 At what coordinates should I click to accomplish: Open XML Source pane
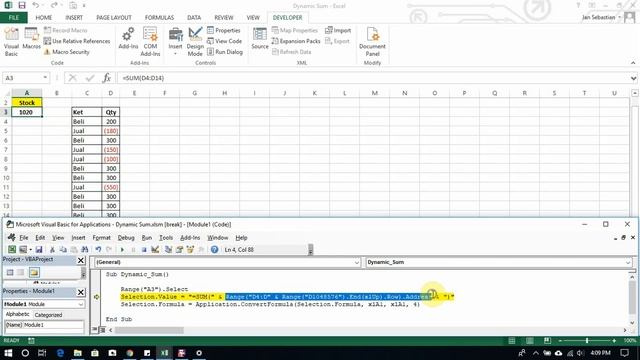tap(260, 39)
